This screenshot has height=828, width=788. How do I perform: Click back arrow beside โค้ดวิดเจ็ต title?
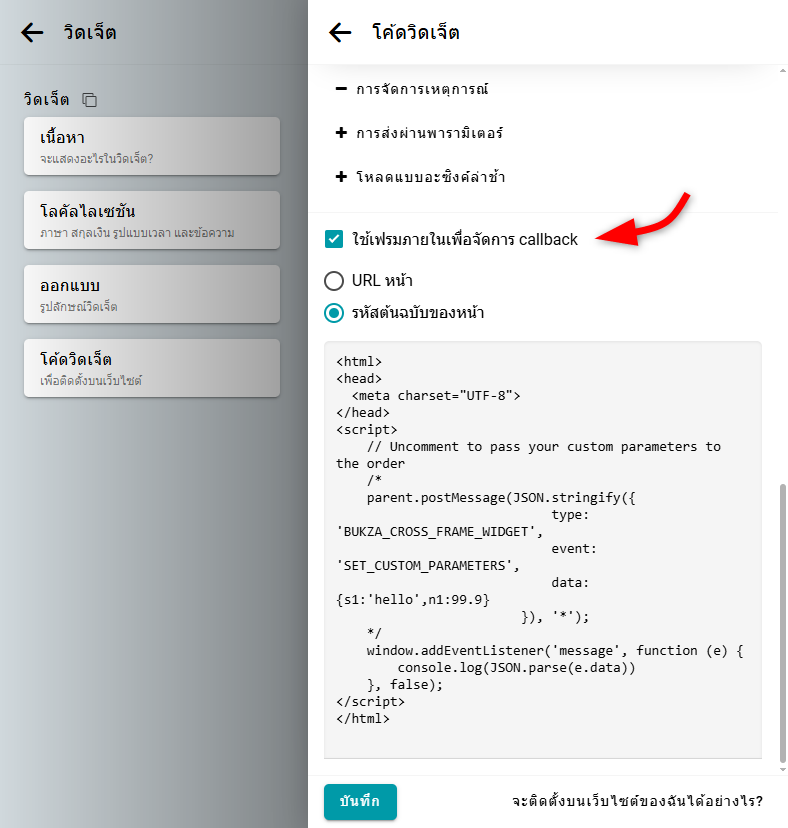pyautogui.click(x=340, y=33)
